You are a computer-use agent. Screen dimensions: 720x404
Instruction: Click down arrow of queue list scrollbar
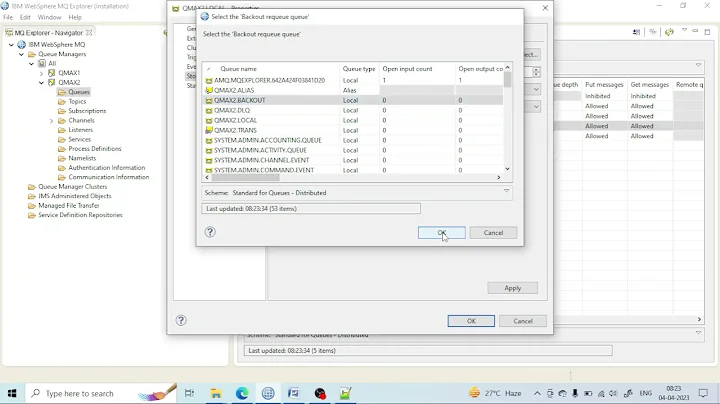point(507,168)
